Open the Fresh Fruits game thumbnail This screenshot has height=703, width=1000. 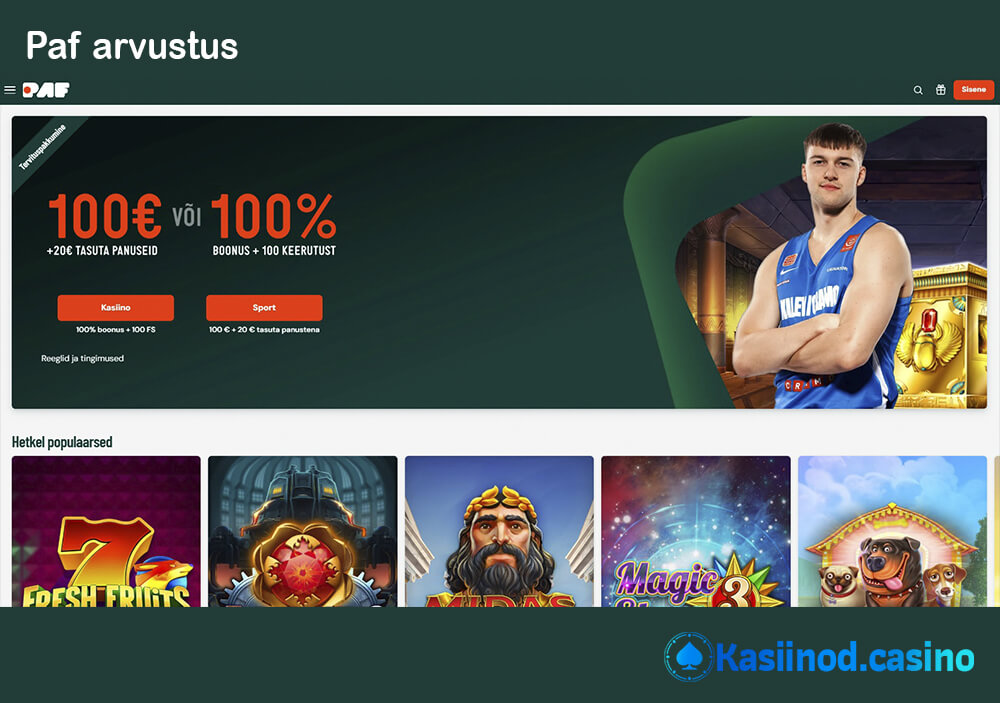pyautogui.click(x=106, y=531)
